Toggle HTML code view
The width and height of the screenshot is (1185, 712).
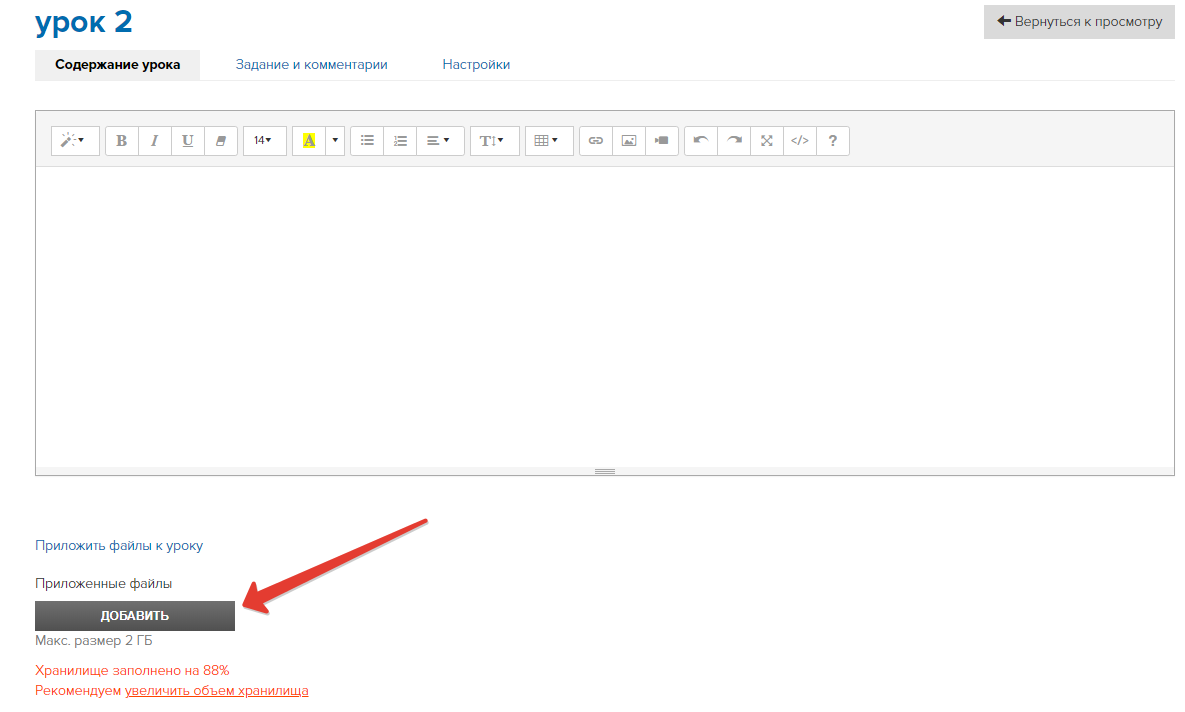coord(800,141)
